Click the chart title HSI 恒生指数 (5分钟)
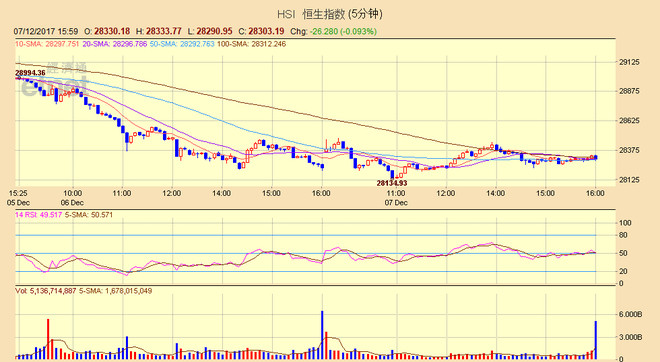Screen dimensions: 660x362 [x=330, y=14]
